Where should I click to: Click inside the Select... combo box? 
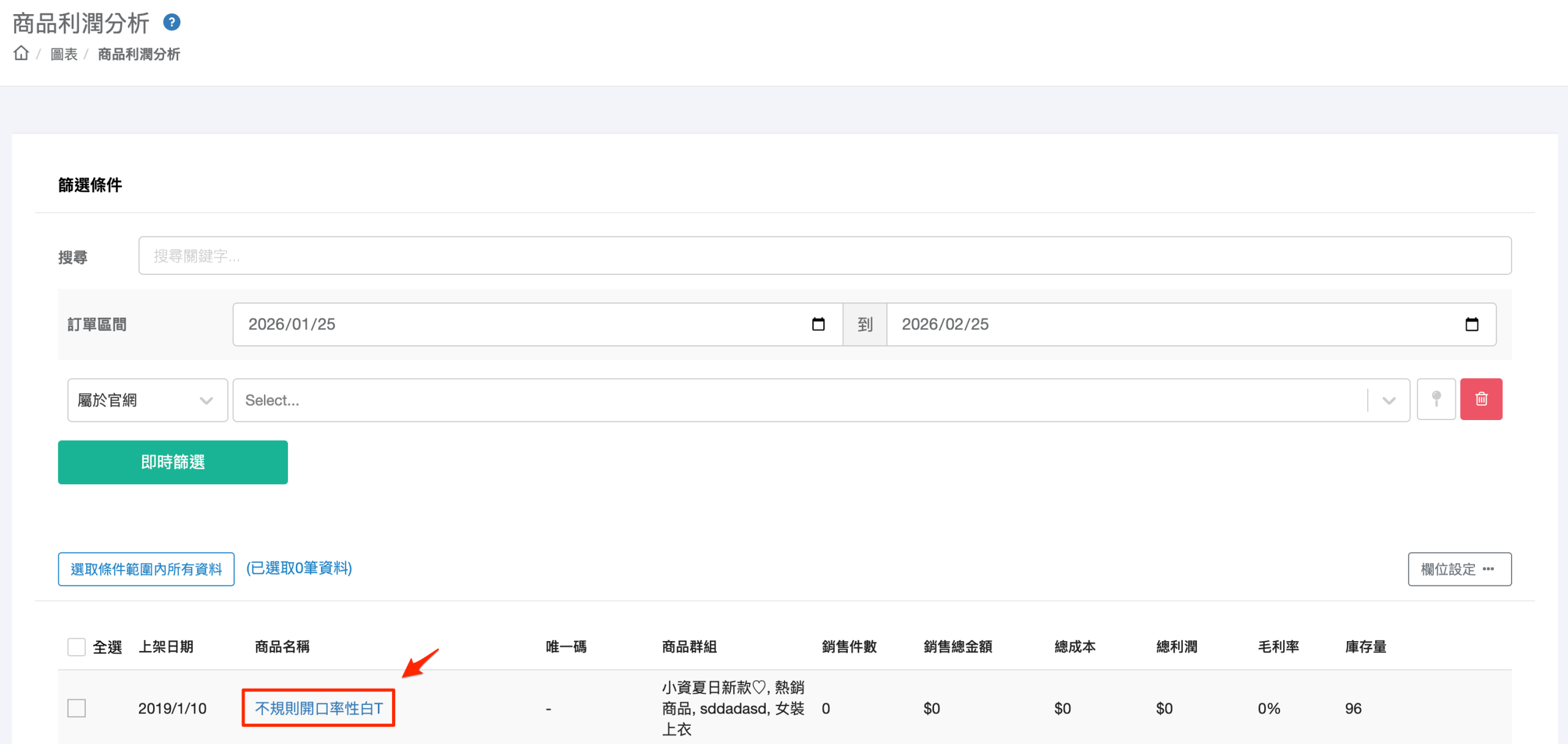tap(796, 400)
